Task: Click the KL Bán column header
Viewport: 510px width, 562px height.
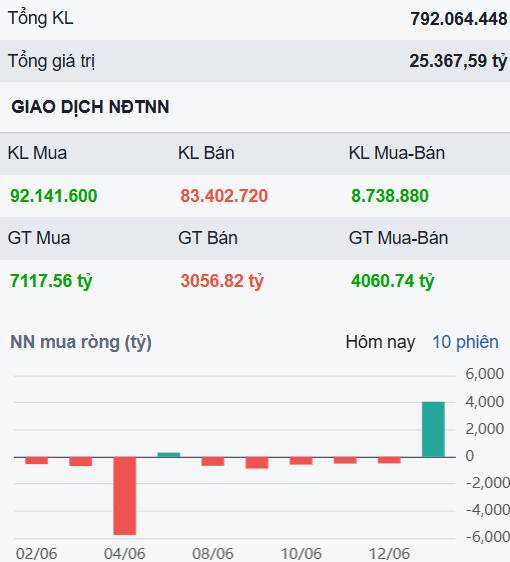Action: click(x=206, y=153)
